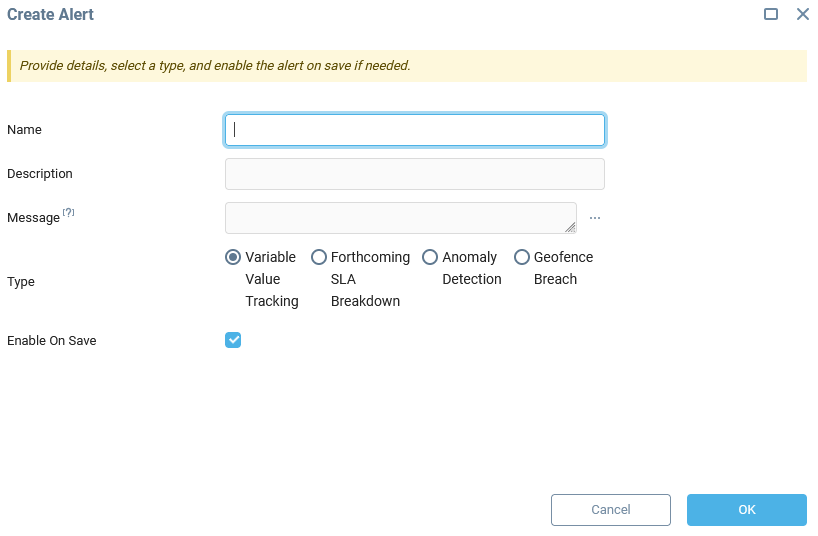This screenshot has height=536, width=818.
Task: Focus the Name input field
Action: [x=415, y=130]
